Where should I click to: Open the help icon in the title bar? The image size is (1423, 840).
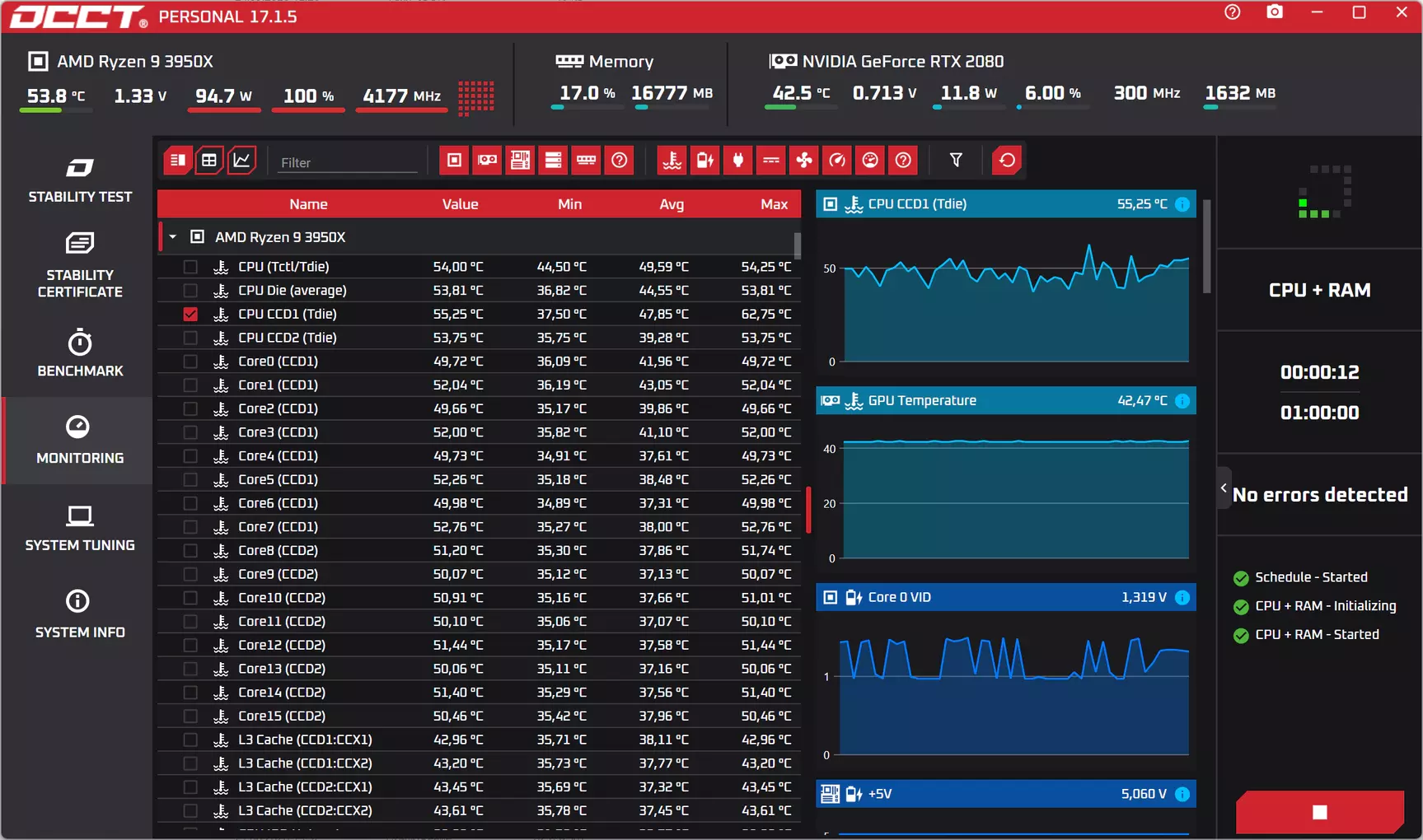click(x=1233, y=12)
